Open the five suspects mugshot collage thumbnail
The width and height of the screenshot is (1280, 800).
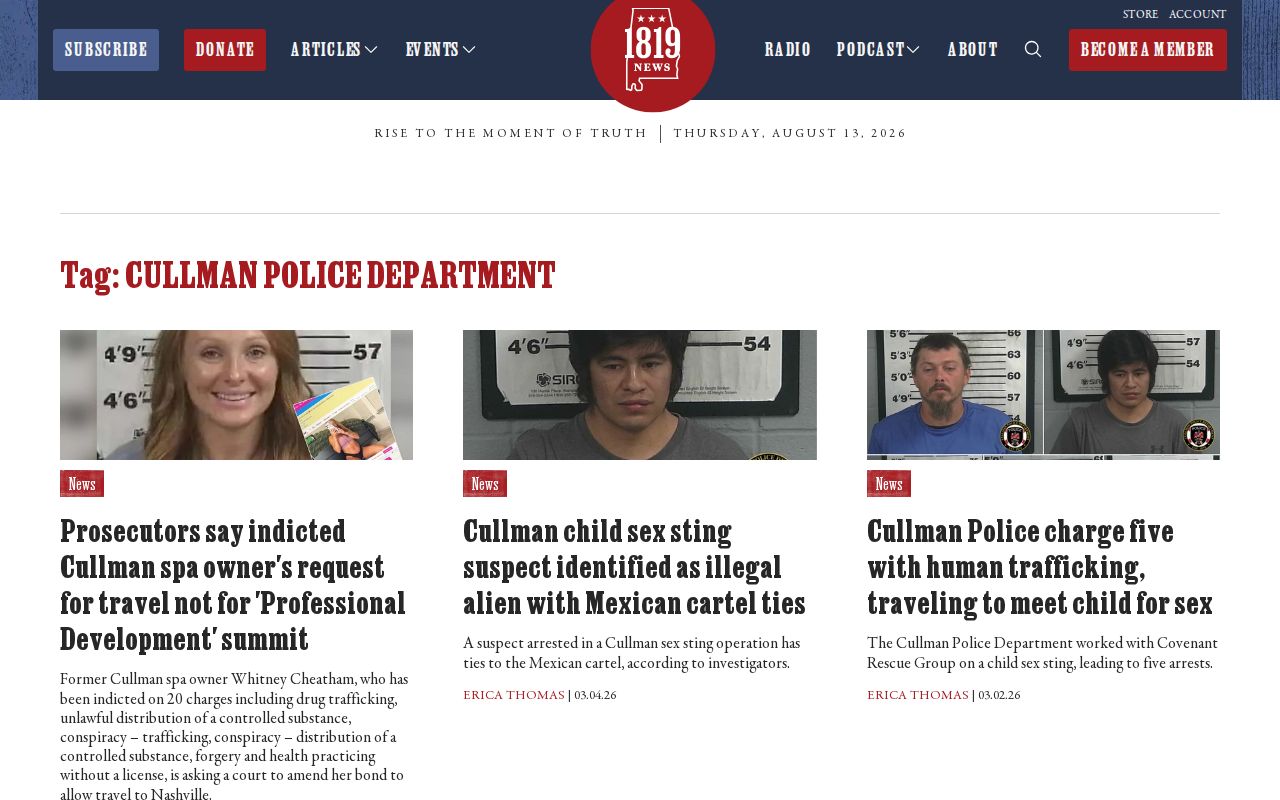click(1043, 395)
